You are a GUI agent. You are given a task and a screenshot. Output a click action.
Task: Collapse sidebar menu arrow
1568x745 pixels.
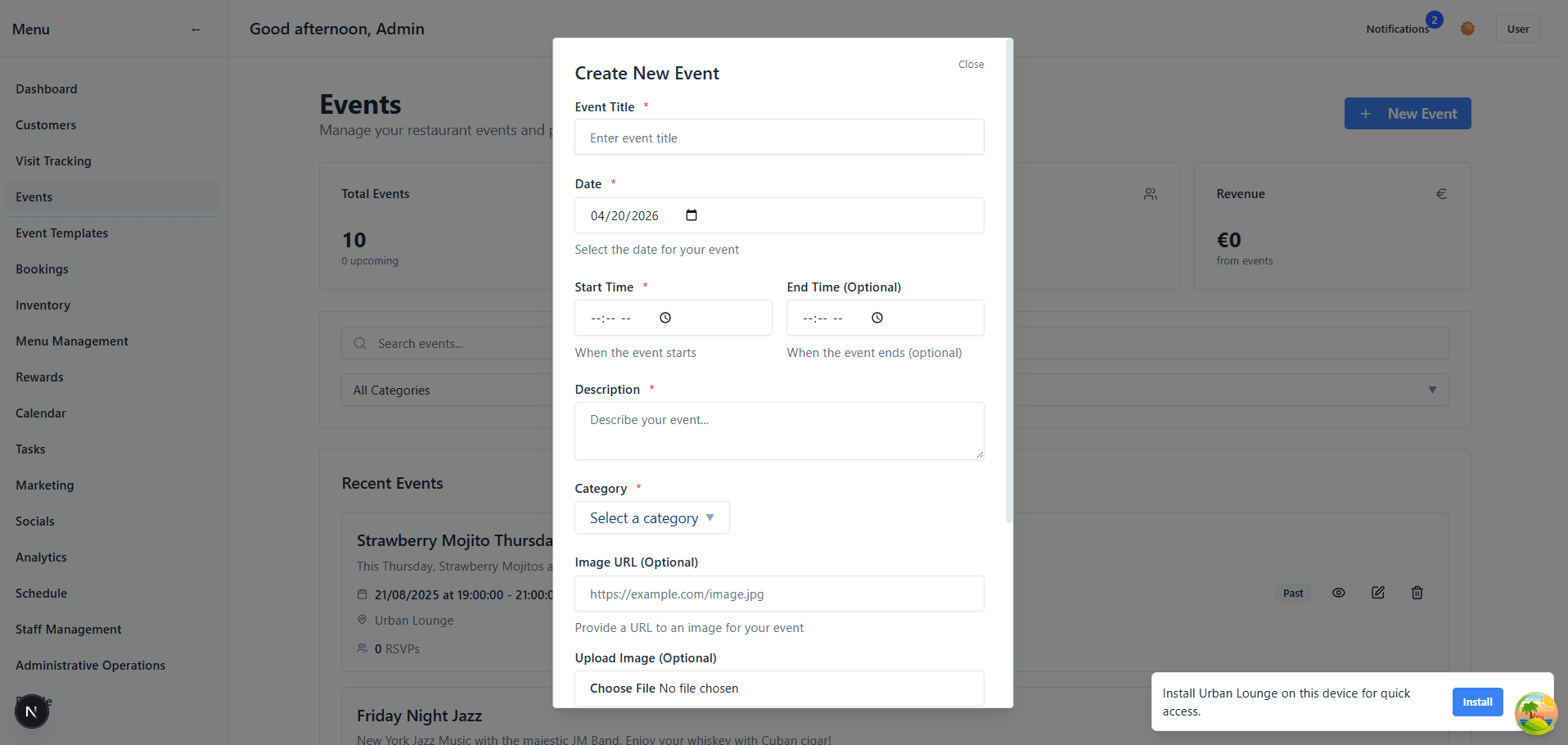(196, 29)
